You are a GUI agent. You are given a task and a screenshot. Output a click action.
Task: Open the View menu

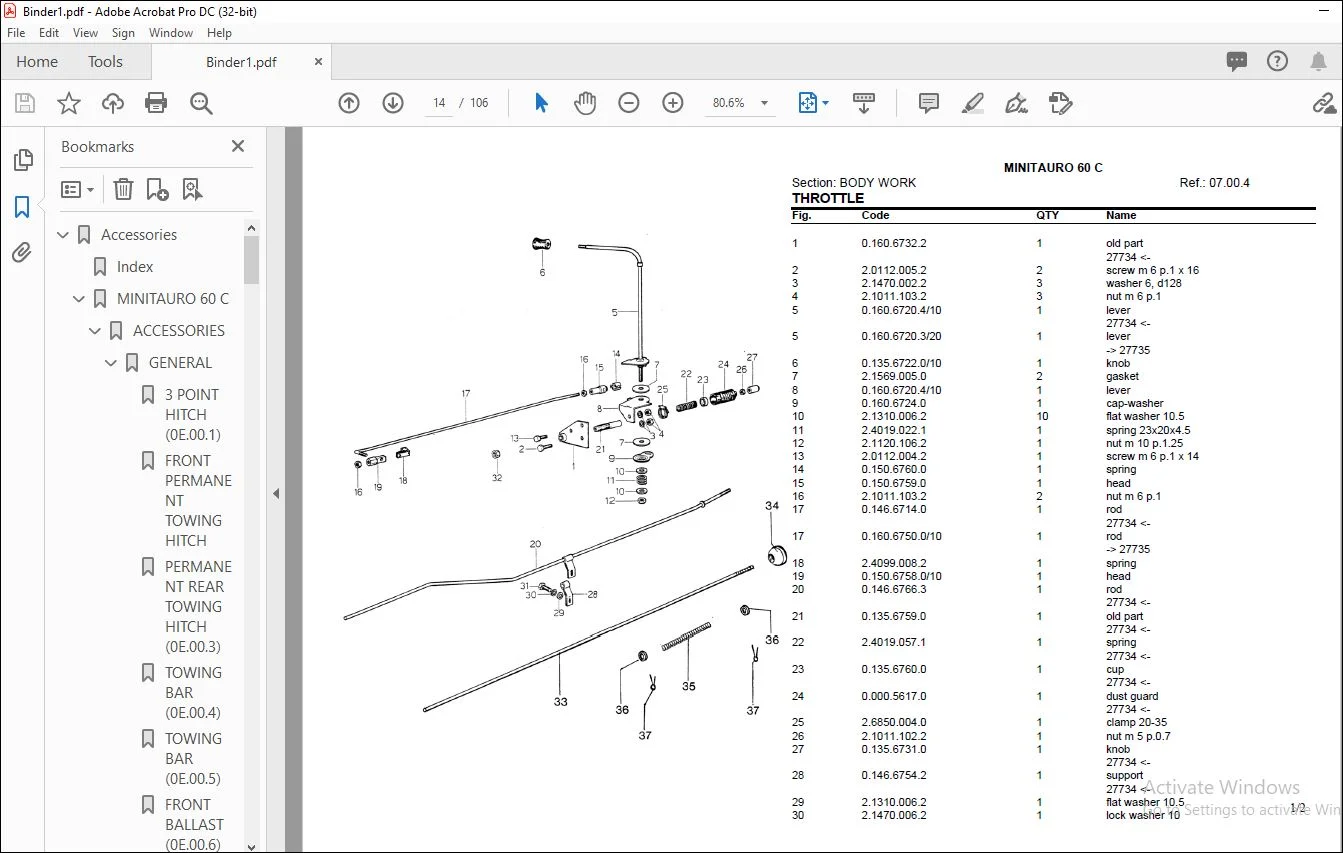(x=86, y=33)
